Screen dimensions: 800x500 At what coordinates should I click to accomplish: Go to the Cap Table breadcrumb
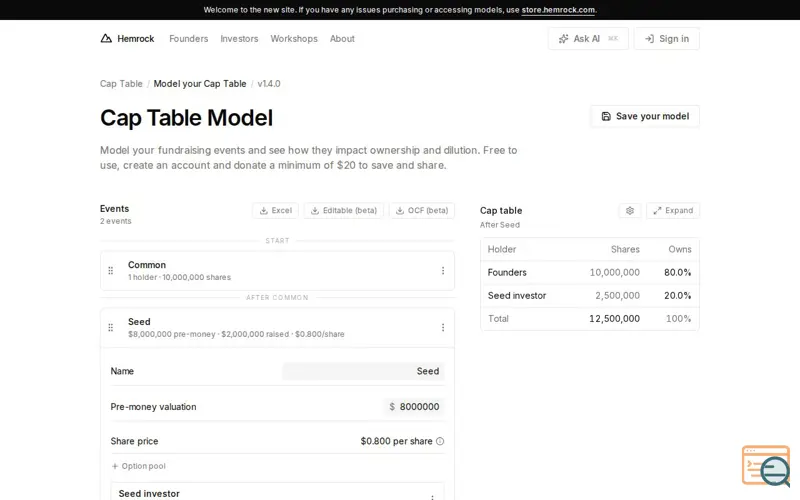tap(121, 84)
